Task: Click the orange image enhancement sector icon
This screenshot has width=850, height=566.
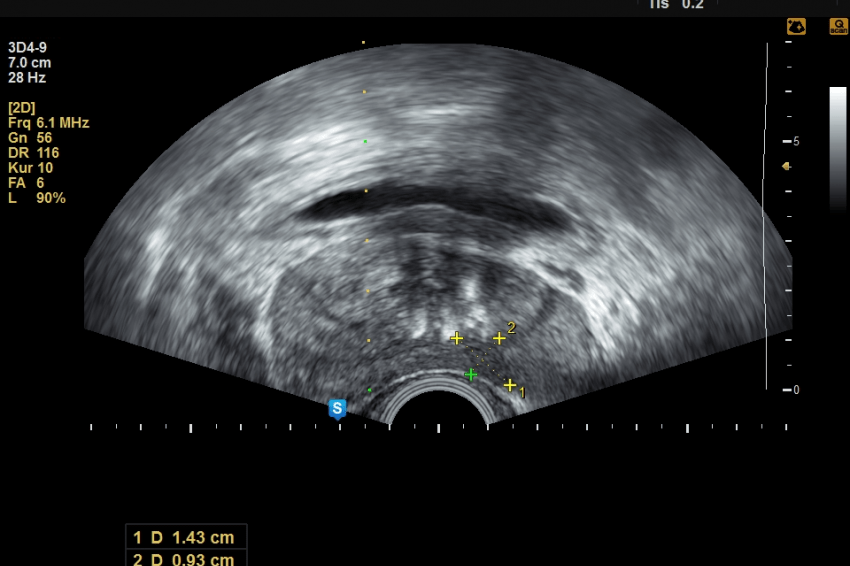Action: click(x=796, y=27)
